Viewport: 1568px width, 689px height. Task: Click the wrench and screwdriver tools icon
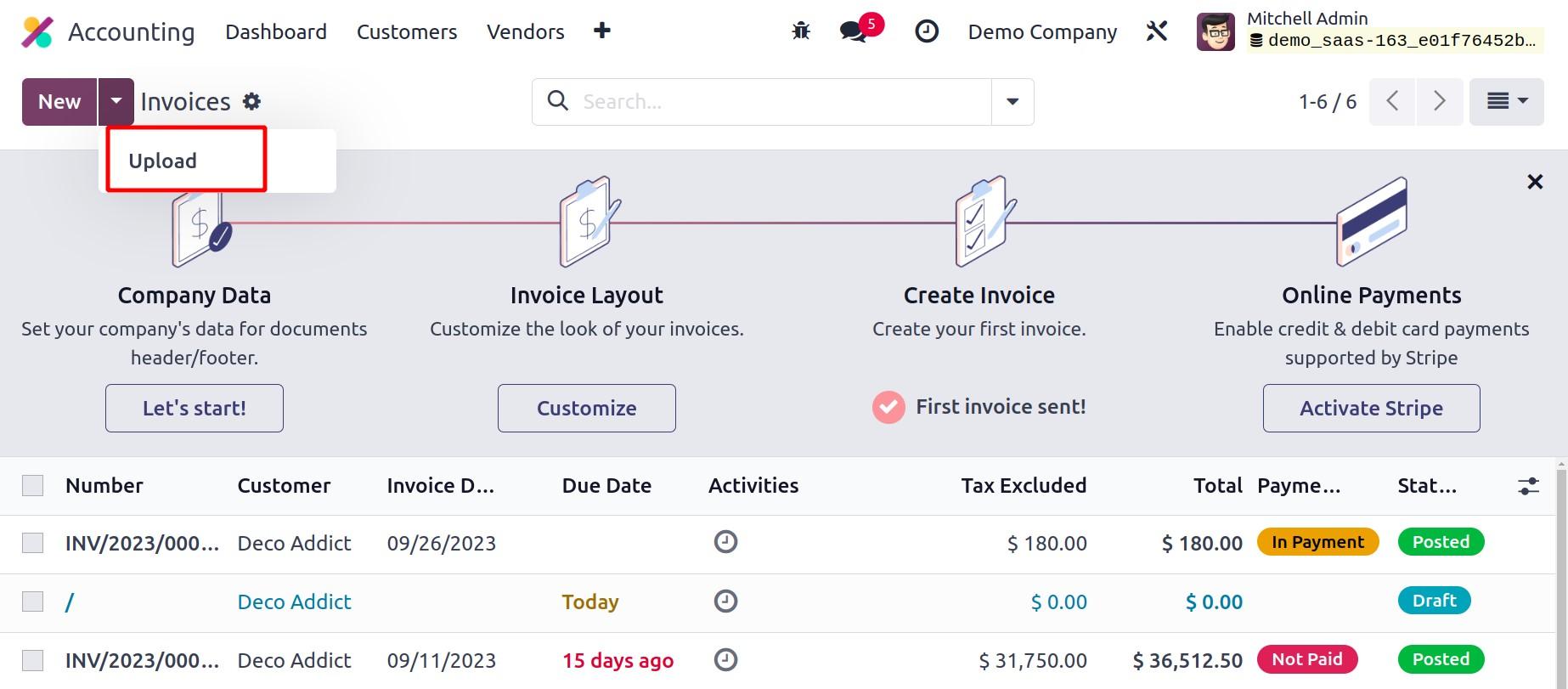click(1157, 31)
